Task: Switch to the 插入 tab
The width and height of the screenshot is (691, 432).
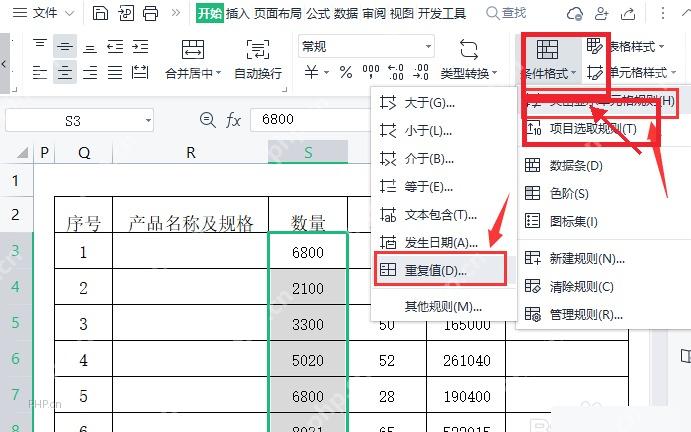Action: (x=238, y=13)
